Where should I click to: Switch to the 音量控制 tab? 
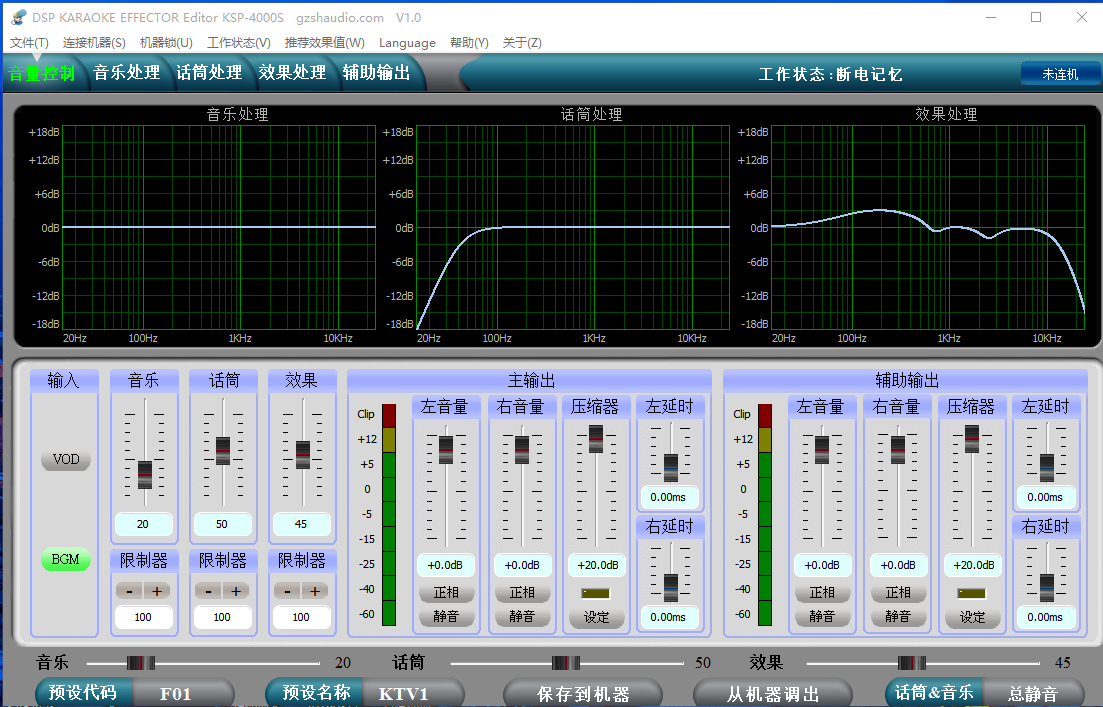(x=42, y=73)
